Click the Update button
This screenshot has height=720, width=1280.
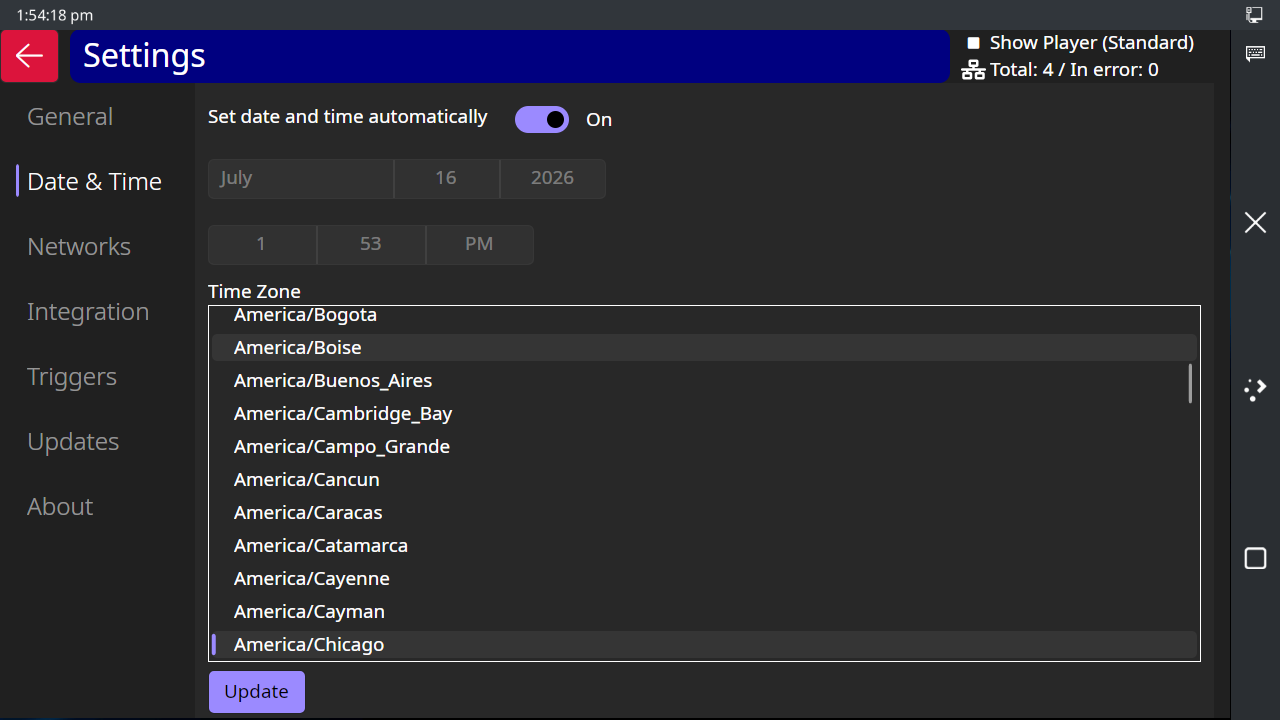(x=257, y=692)
